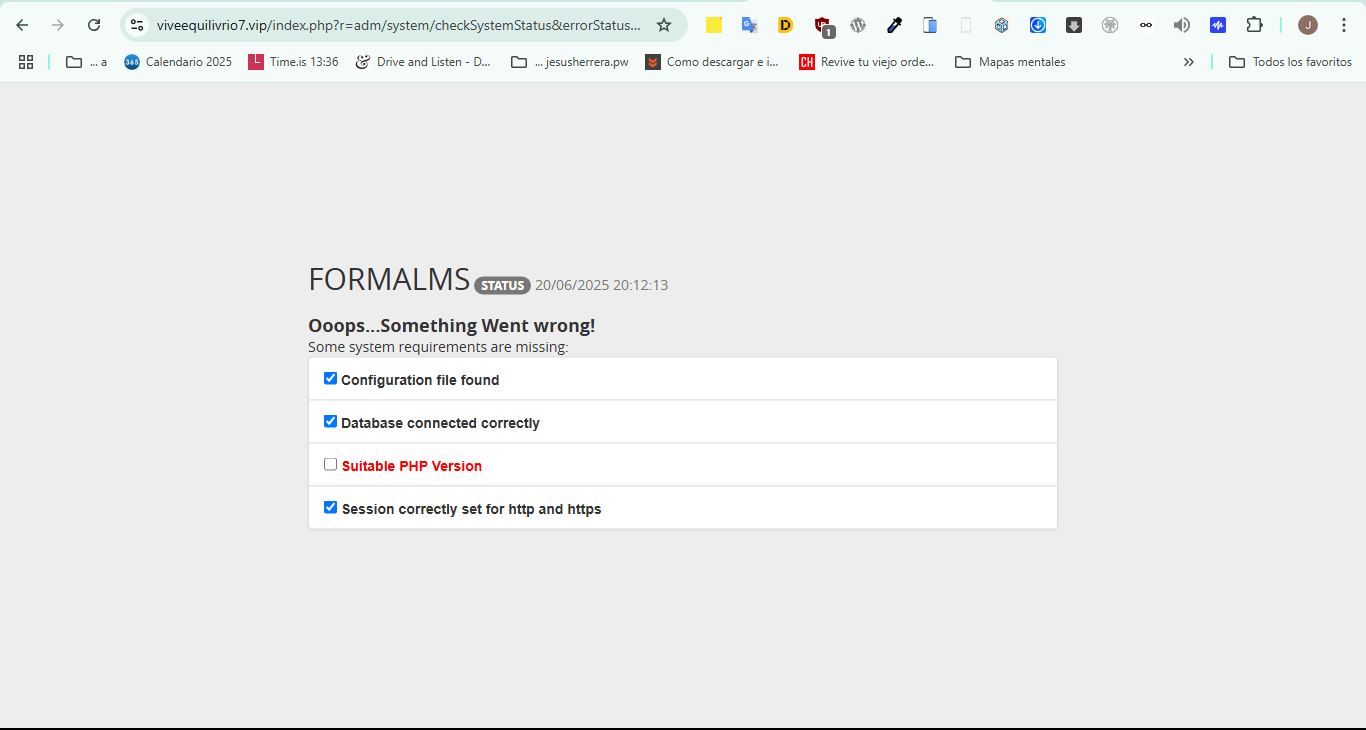This screenshot has width=1366, height=730.
Task: Check the Suitable PHP Version checkbox
Action: coord(330,465)
